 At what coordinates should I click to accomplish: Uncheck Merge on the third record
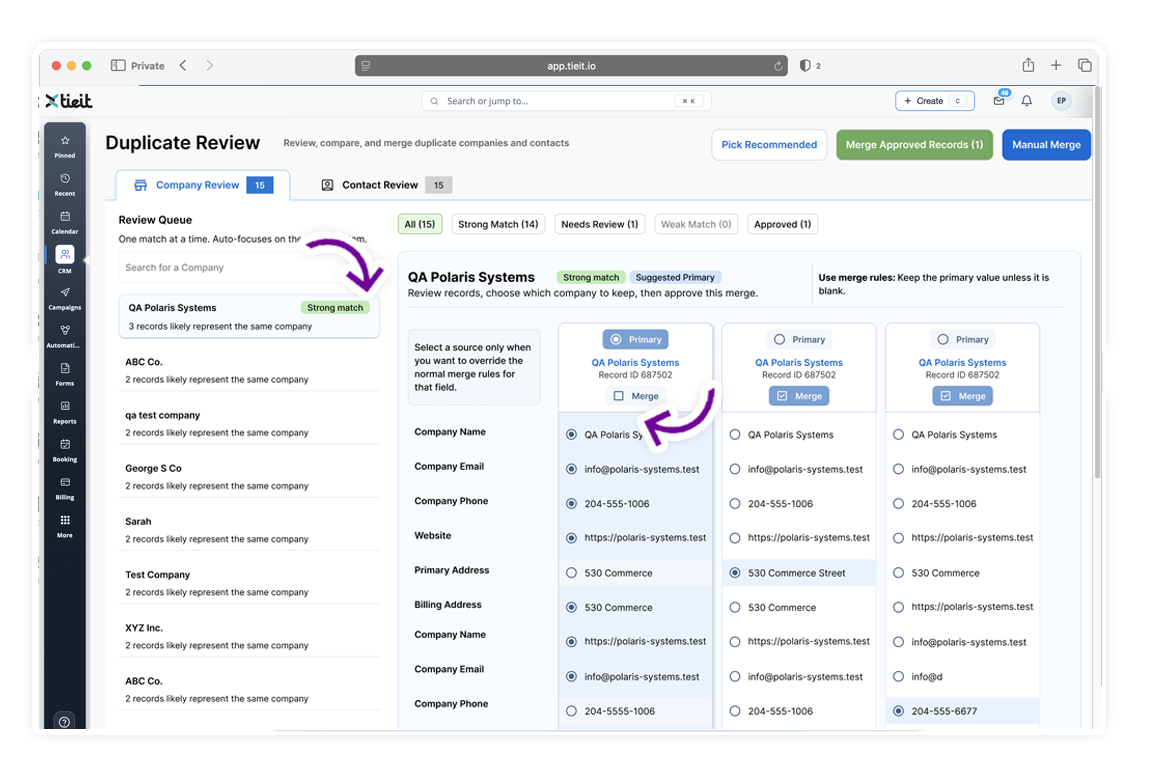point(945,396)
